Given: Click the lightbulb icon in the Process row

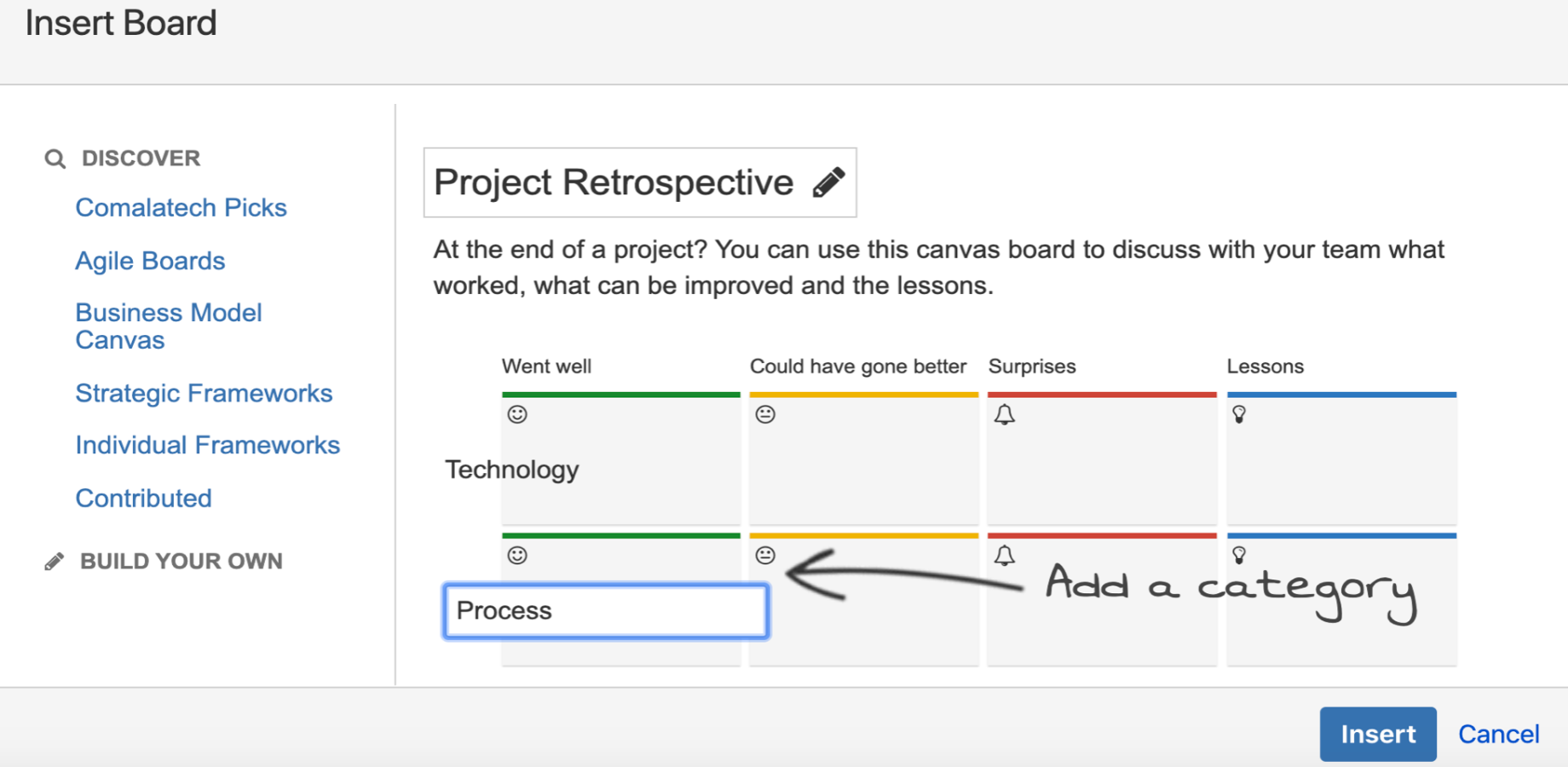Looking at the screenshot, I should pos(1239,556).
